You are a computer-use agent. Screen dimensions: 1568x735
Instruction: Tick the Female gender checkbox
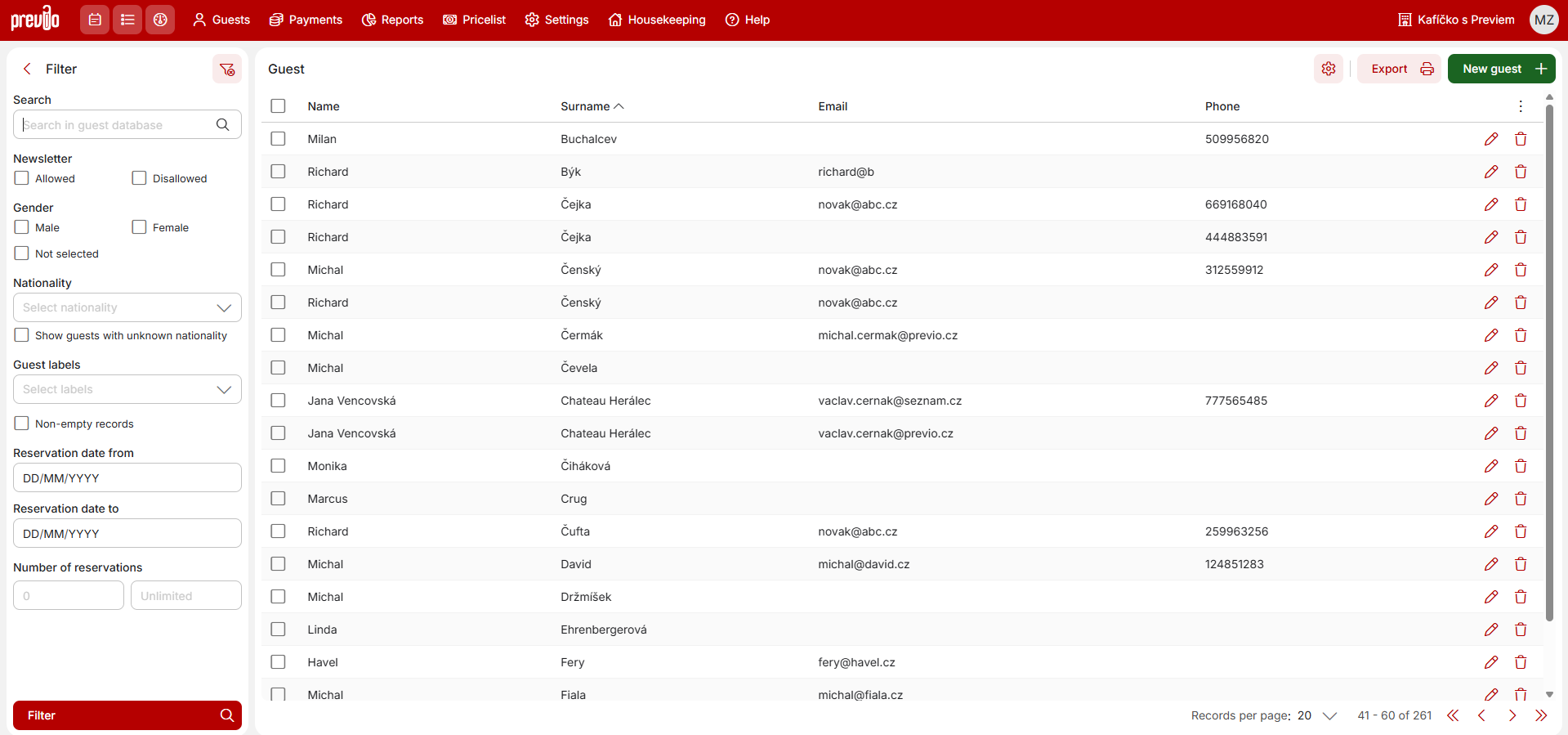[x=140, y=227]
